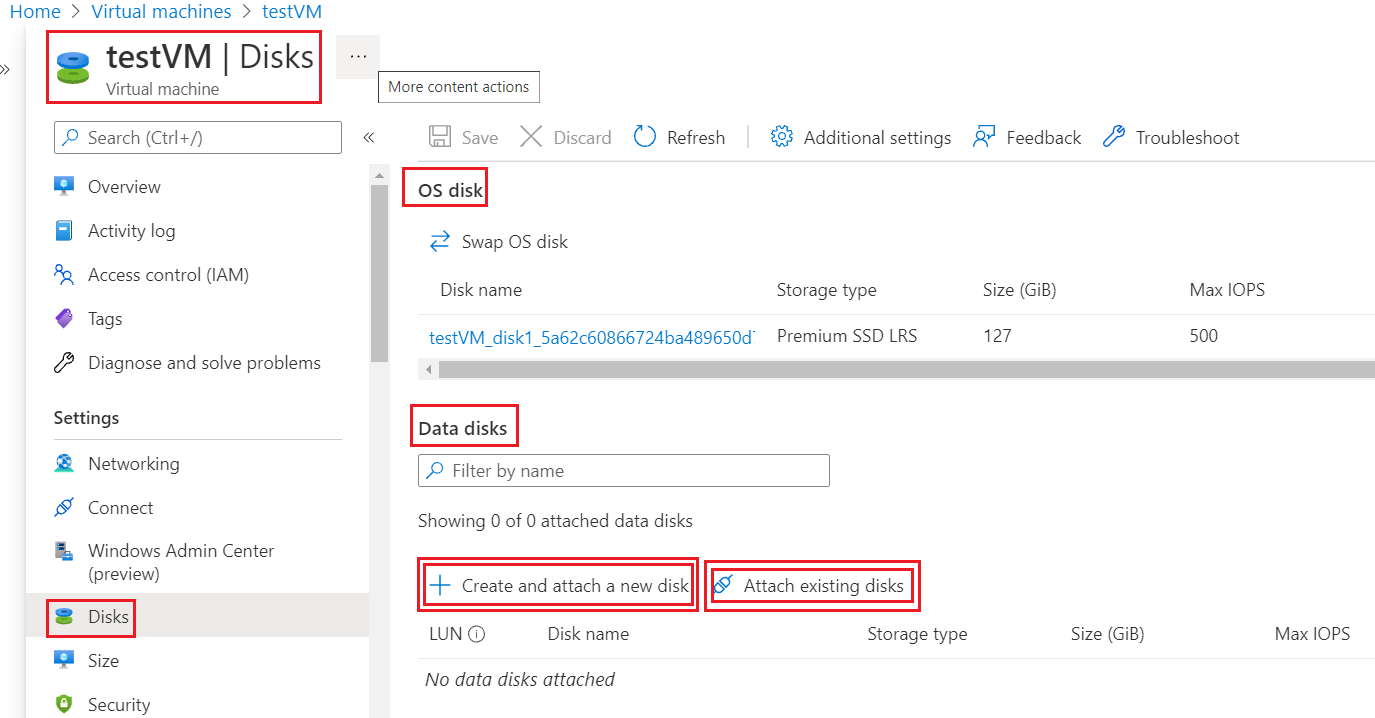The image size is (1375, 718).
Task: Open the More content actions ellipsis
Action: pos(358,57)
